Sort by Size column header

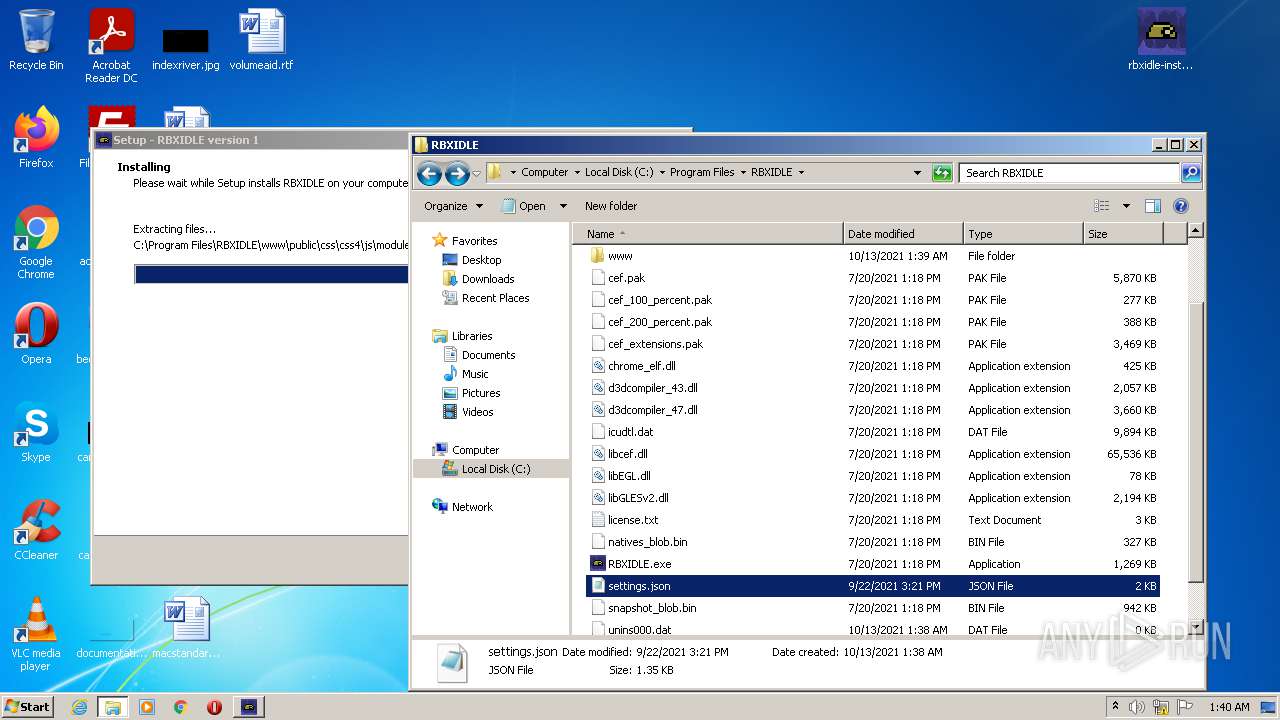tap(1123, 234)
